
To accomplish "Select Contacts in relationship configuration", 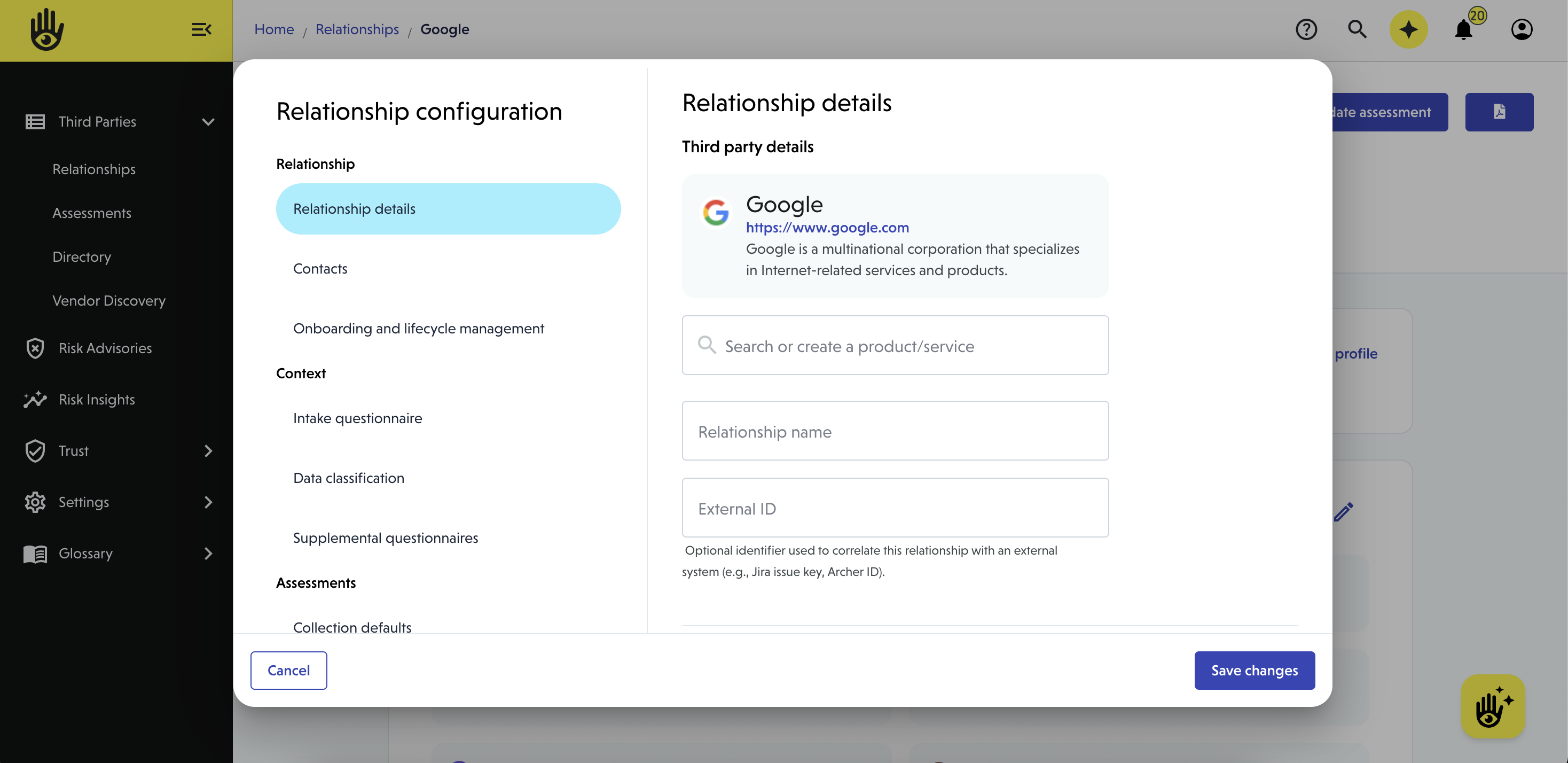I will [x=320, y=269].
